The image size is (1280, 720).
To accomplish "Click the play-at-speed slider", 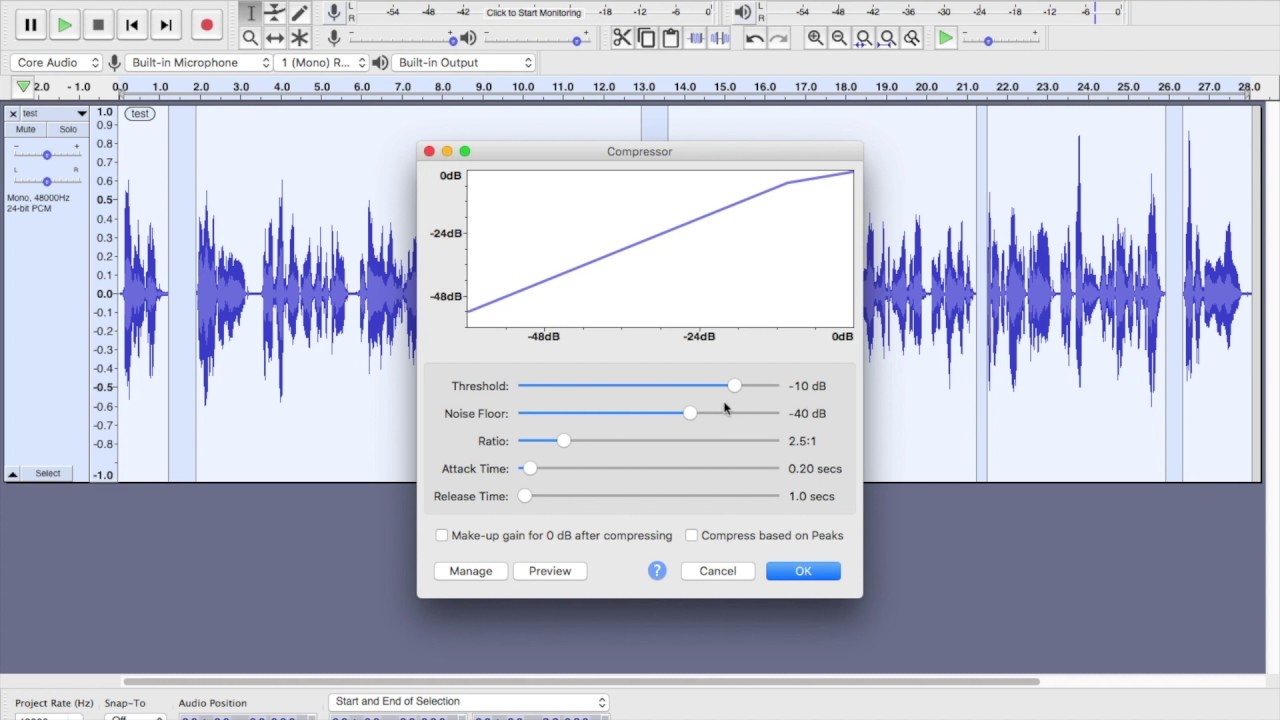I will (x=1000, y=40).
